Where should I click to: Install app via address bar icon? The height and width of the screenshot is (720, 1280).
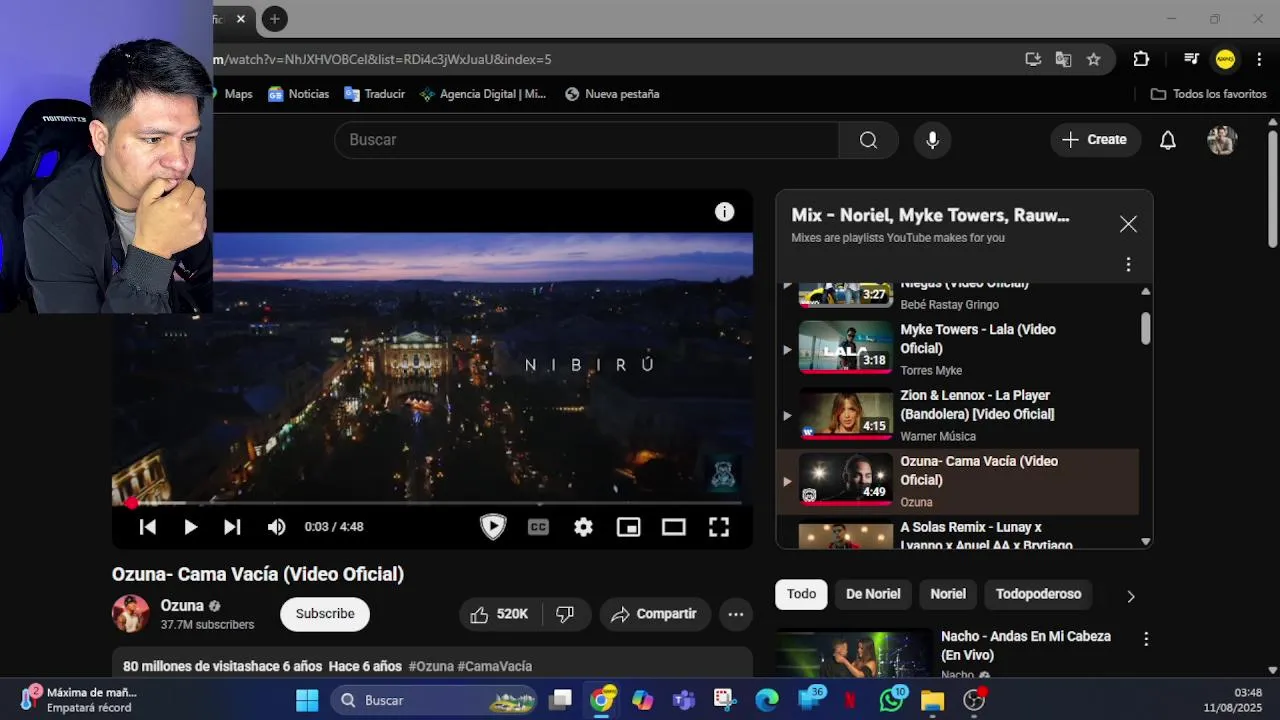[x=1033, y=59]
